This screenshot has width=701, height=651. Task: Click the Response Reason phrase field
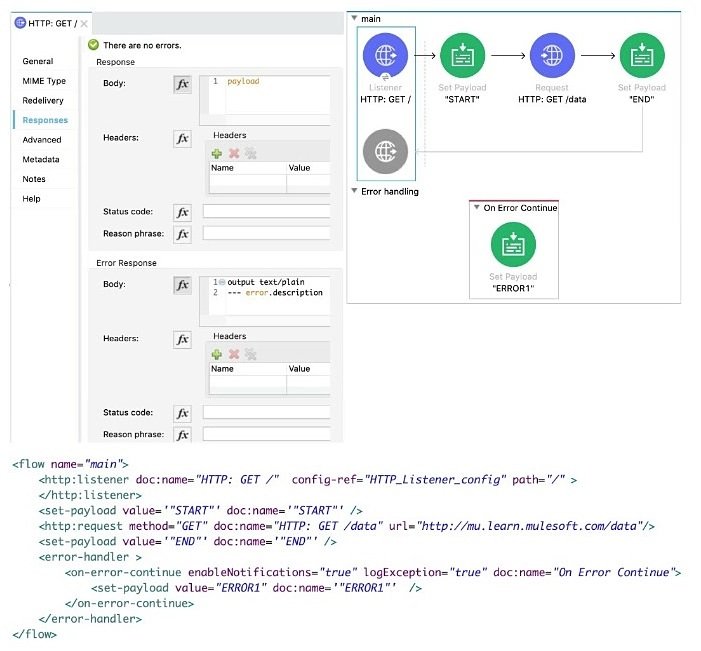[266, 233]
